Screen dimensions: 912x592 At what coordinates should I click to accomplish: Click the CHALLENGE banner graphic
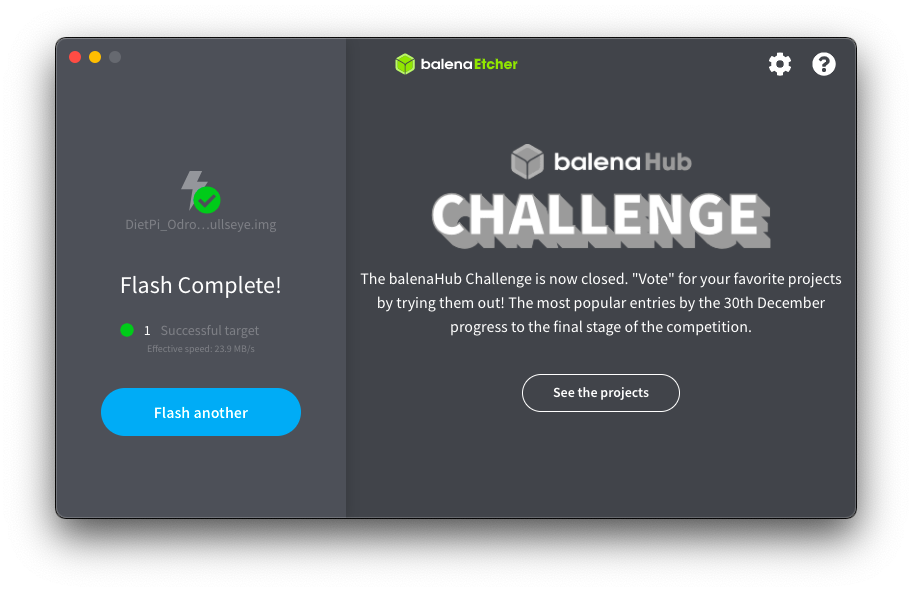pyautogui.click(x=601, y=220)
